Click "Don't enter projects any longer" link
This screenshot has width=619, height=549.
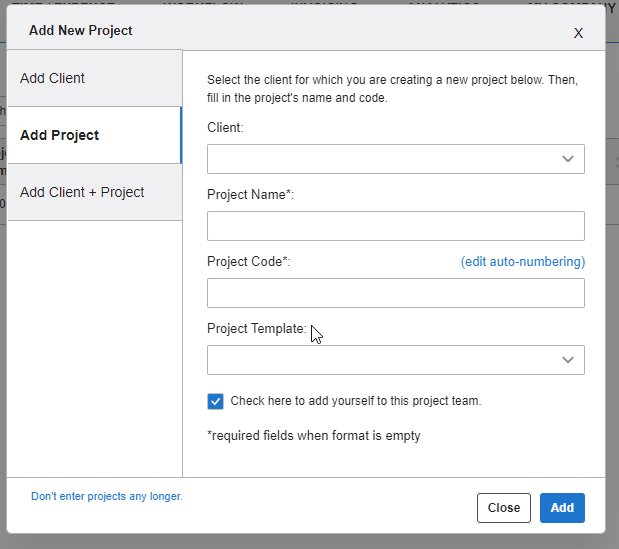(x=107, y=496)
